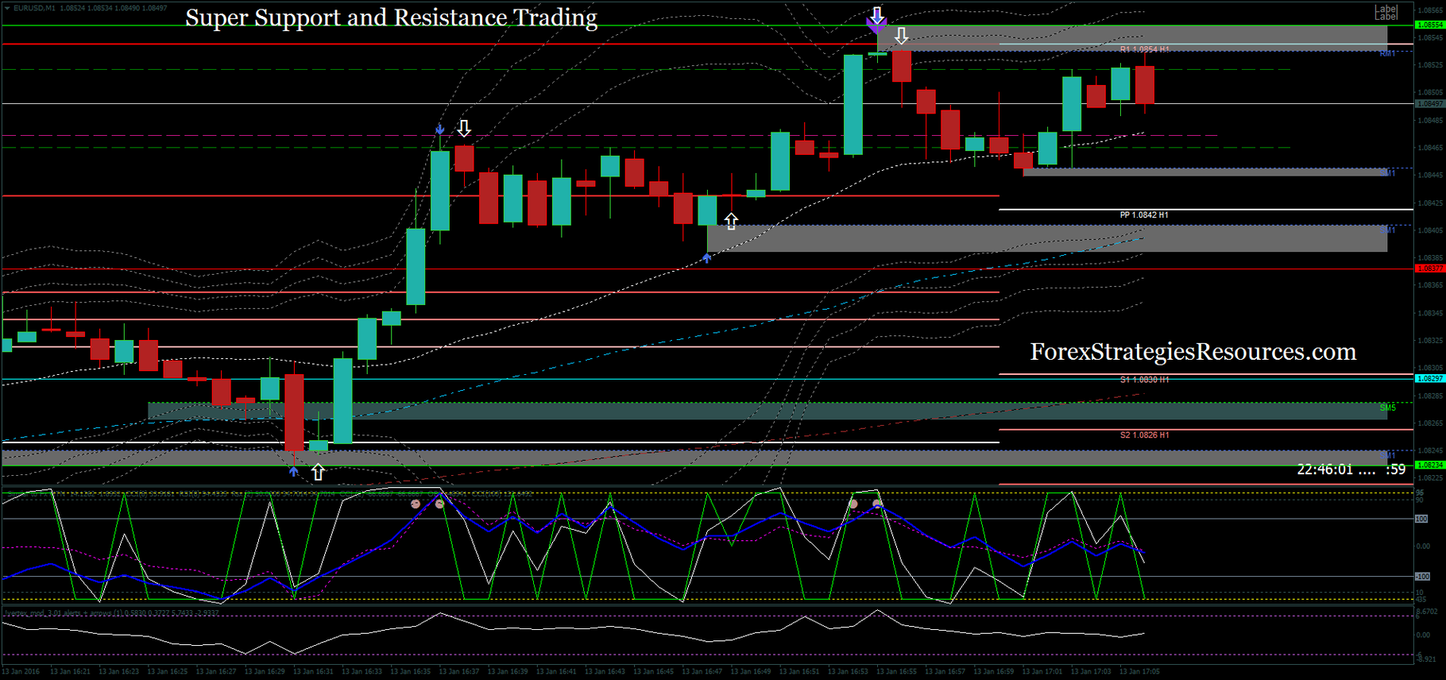Select the white up arrow near 16:47 candle
1446x680 pixels.
[731, 221]
